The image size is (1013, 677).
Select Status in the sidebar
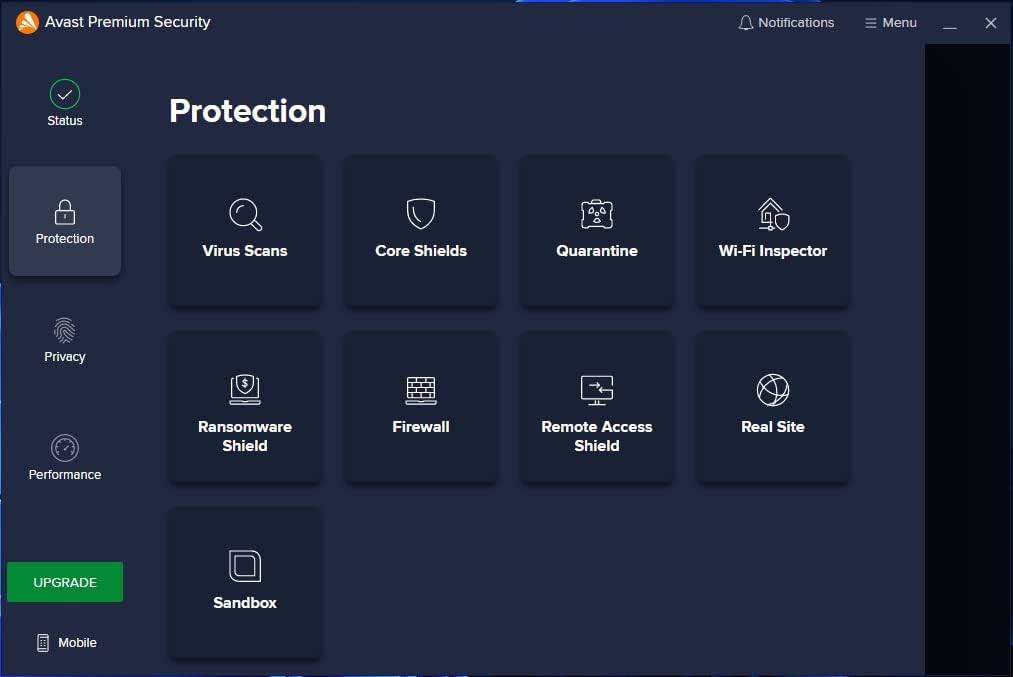[x=64, y=103]
